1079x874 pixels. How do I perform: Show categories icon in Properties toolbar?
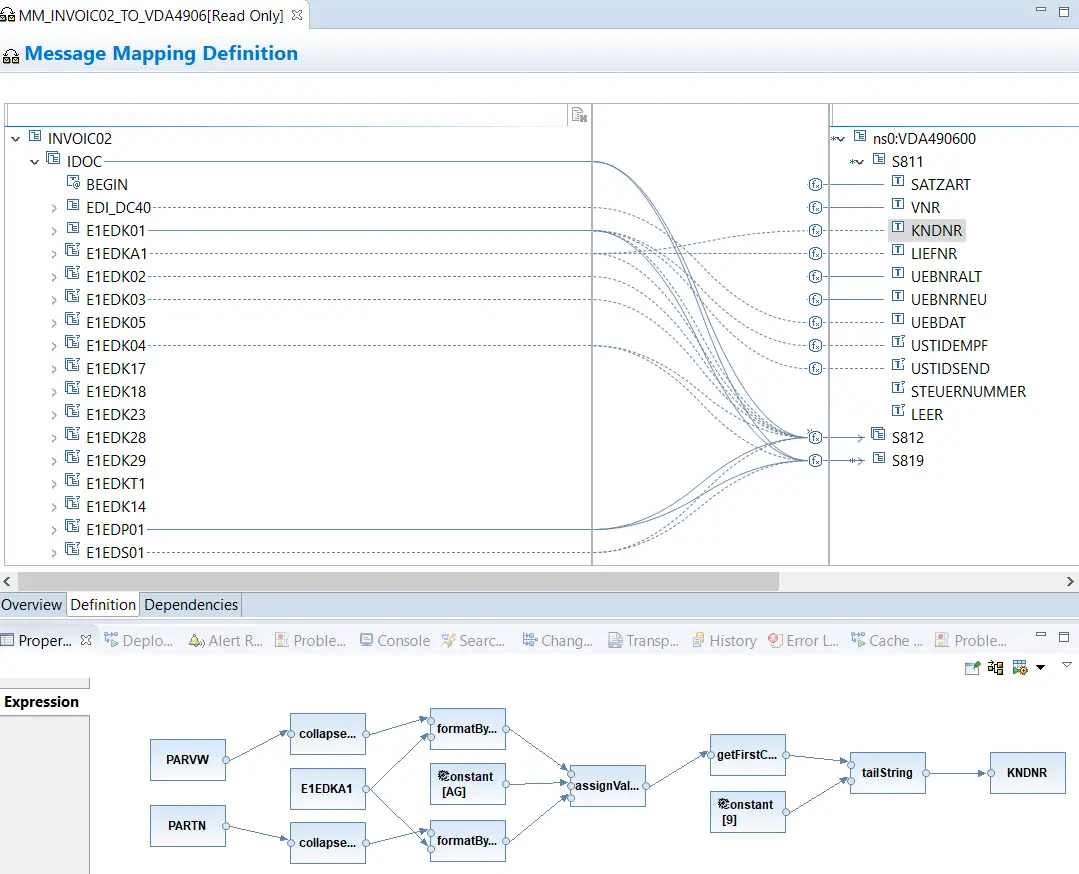995,668
